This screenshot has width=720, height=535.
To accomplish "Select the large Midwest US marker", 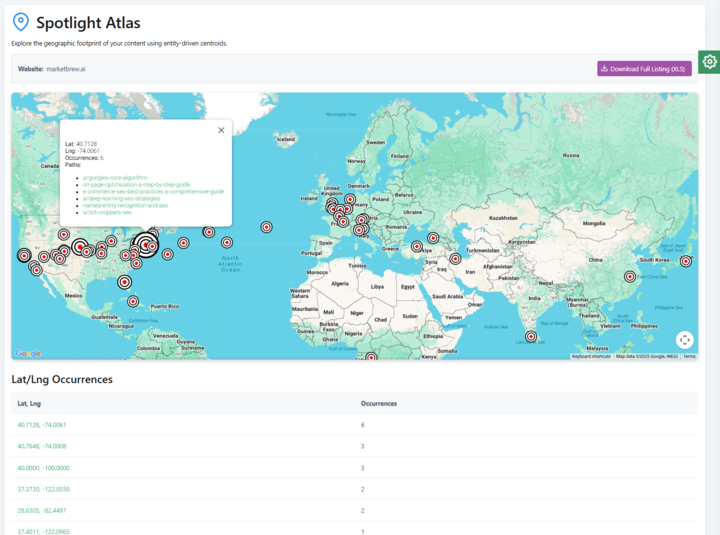I will point(80,247).
